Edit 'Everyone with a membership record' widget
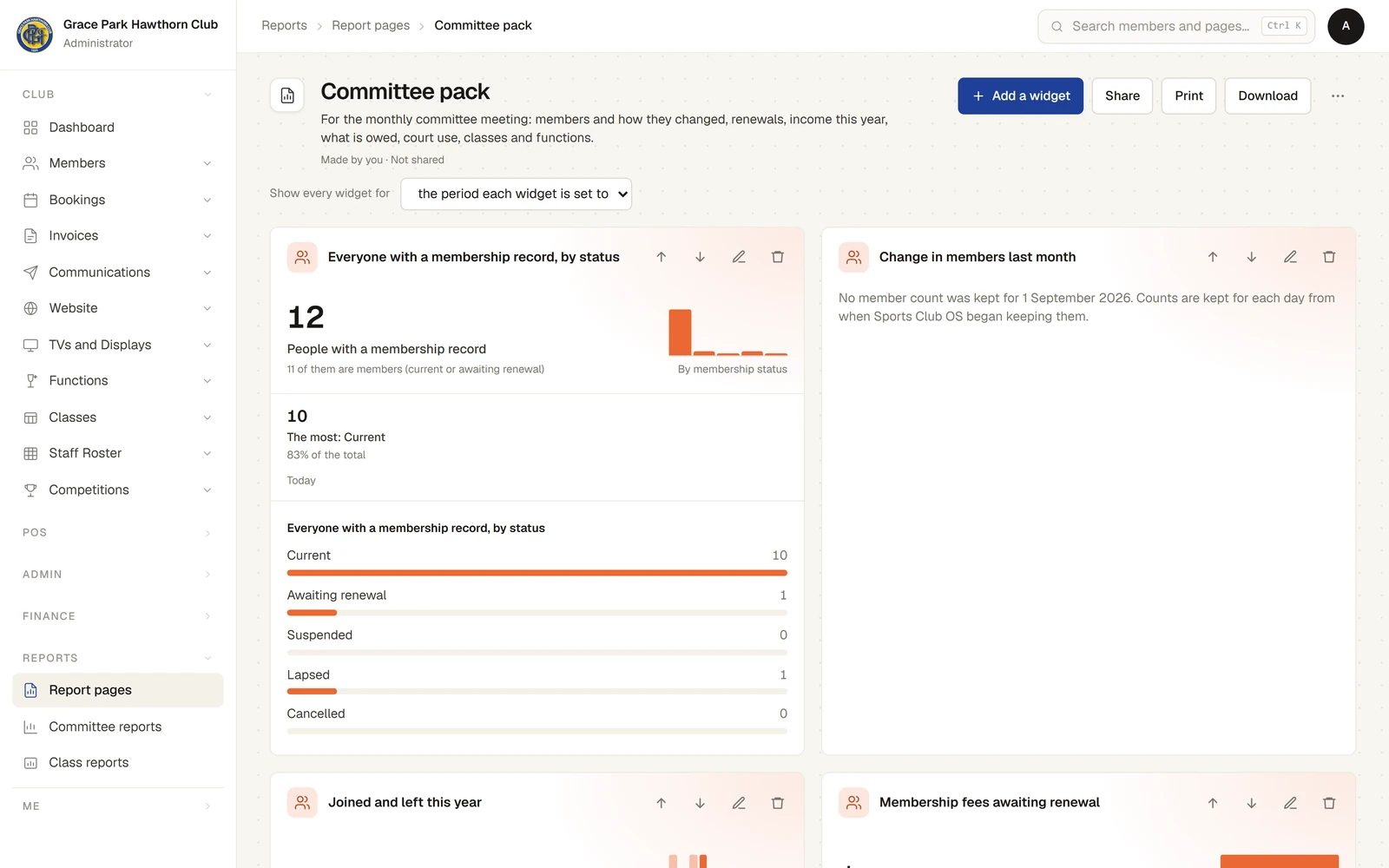This screenshot has width=1389, height=868. point(739,257)
